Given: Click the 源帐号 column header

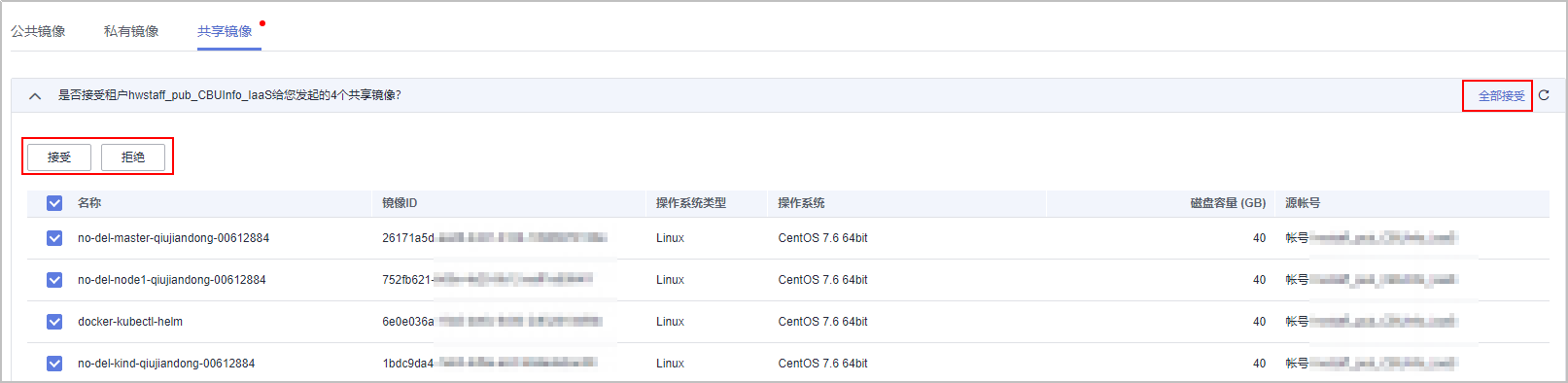Looking at the screenshot, I should [1303, 203].
